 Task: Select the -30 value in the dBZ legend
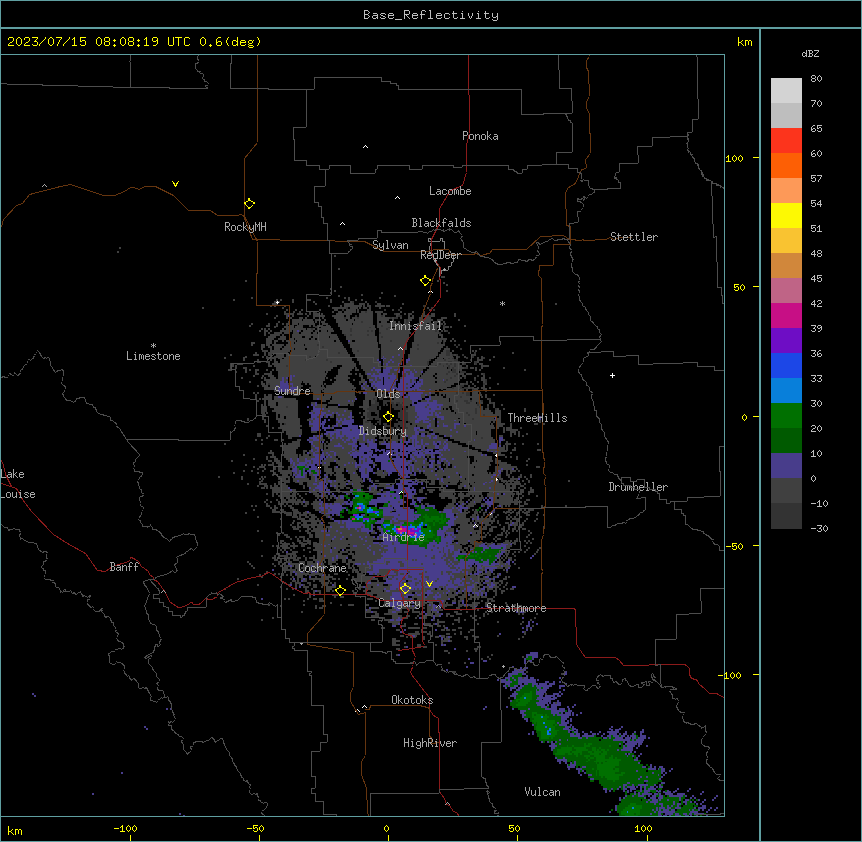click(x=819, y=529)
